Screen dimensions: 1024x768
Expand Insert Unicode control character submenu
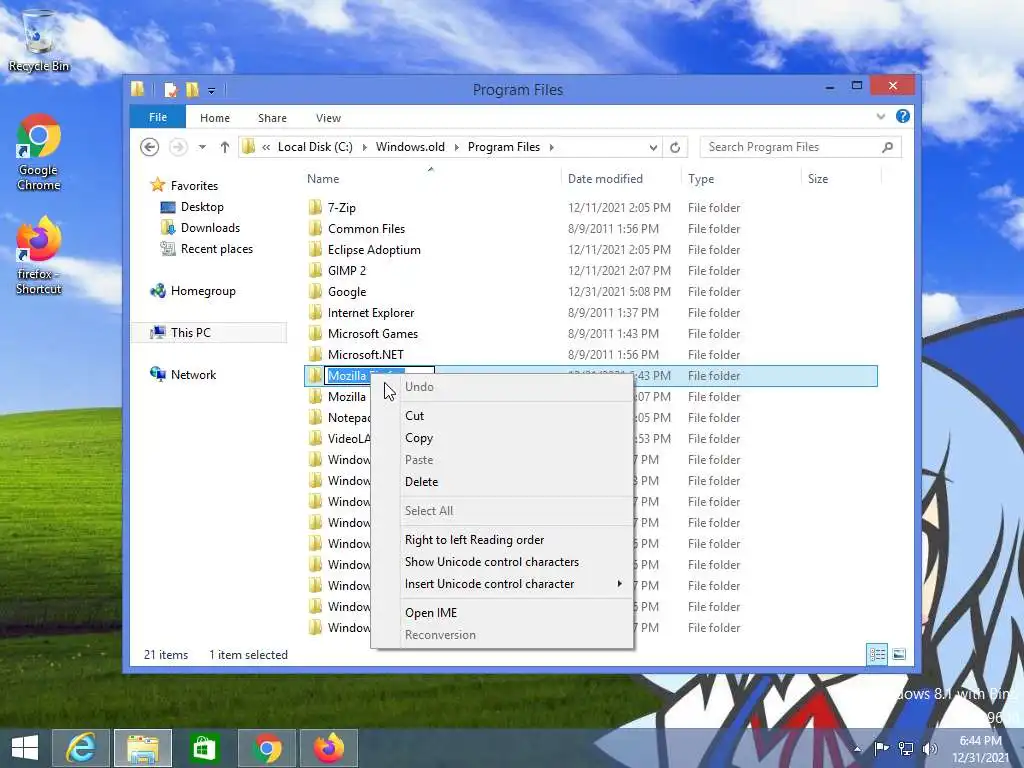[x=620, y=584]
